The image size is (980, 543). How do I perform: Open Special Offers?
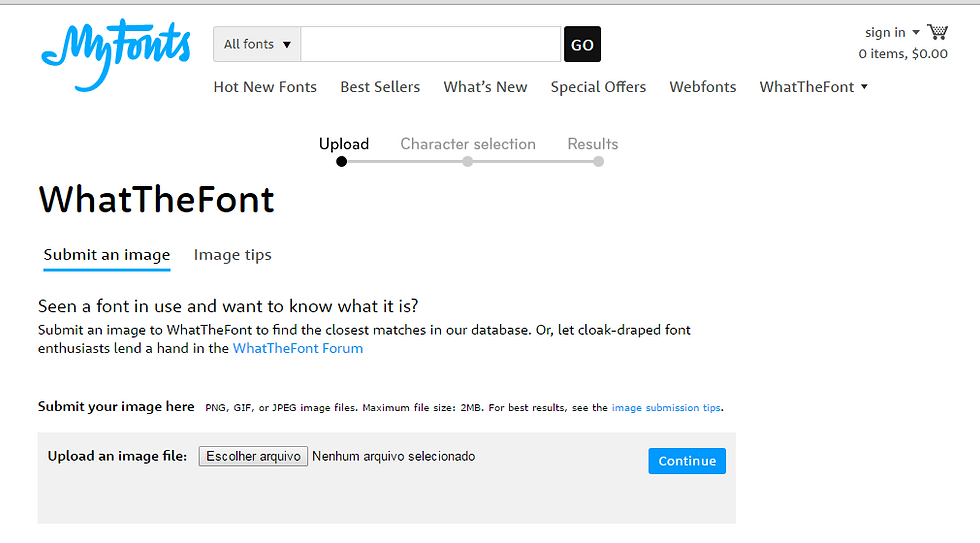(x=598, y=87)
